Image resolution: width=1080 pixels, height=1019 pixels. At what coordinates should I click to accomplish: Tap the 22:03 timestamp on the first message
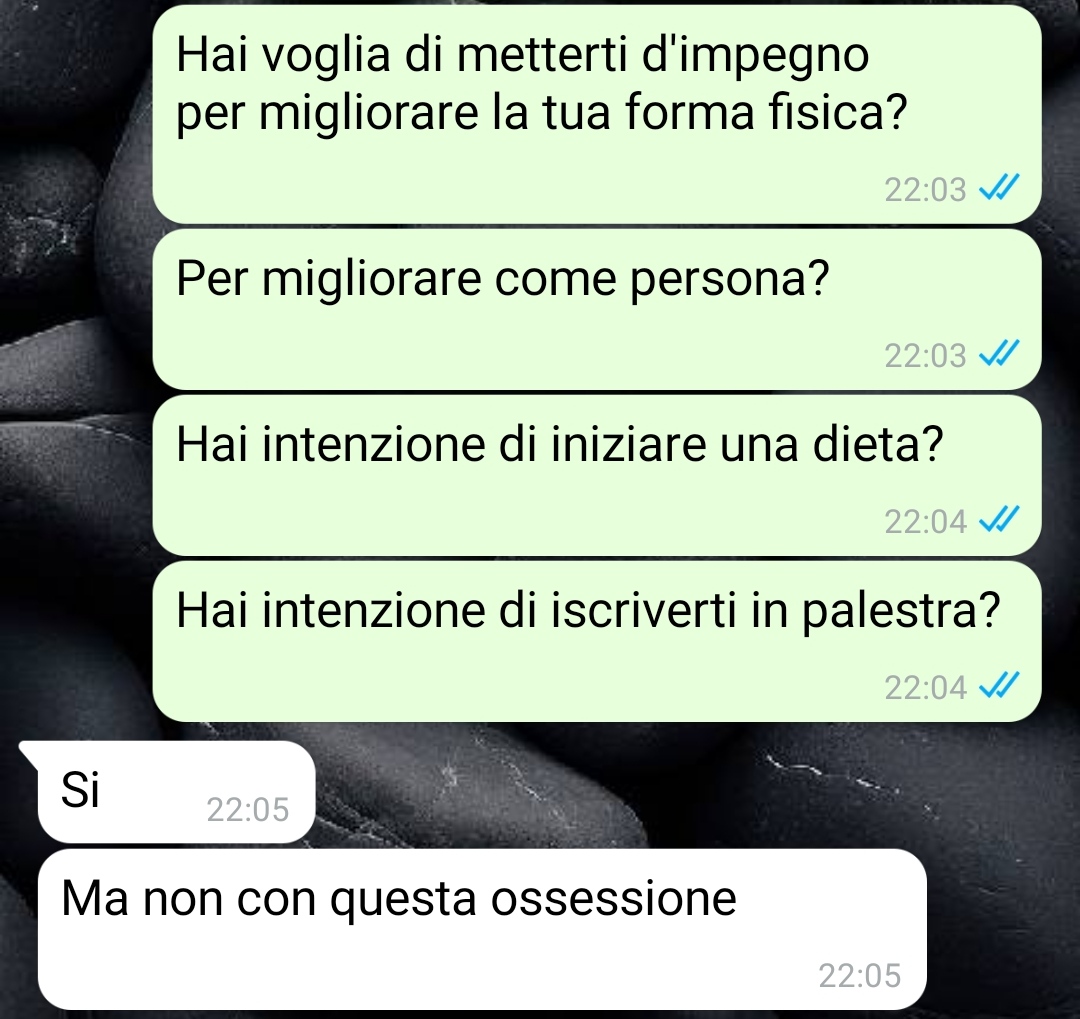click(925, 189)
